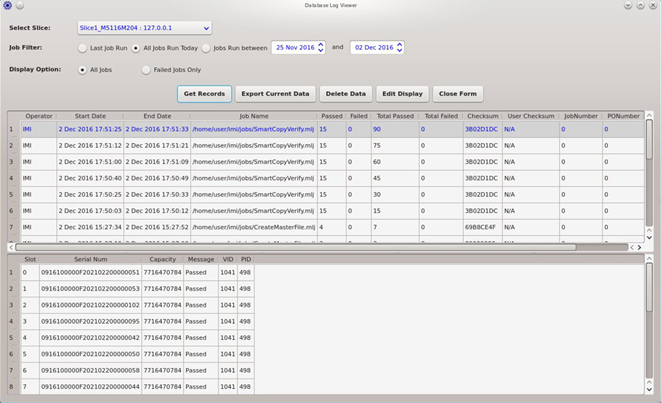
Task: Click the jobs table horizontal scrollbar
Action: click(x=296, y=247)
